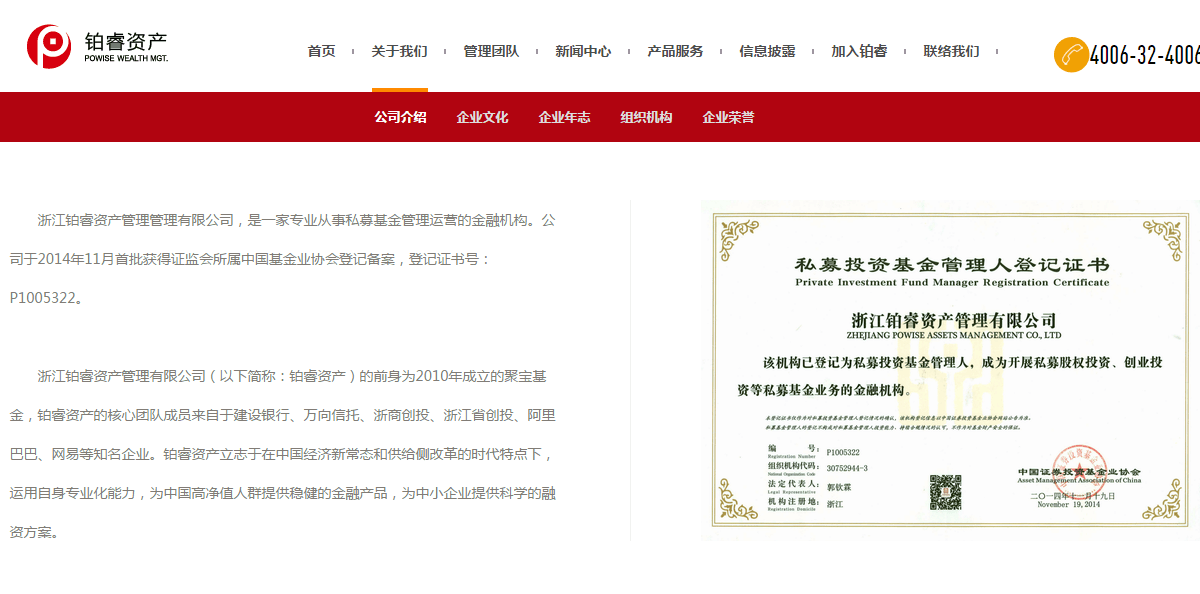Screen dimensions: 1200x594
Task: Click the red seal stamp on certificate
Action: pyautogui.click(x=1078, y=472)
